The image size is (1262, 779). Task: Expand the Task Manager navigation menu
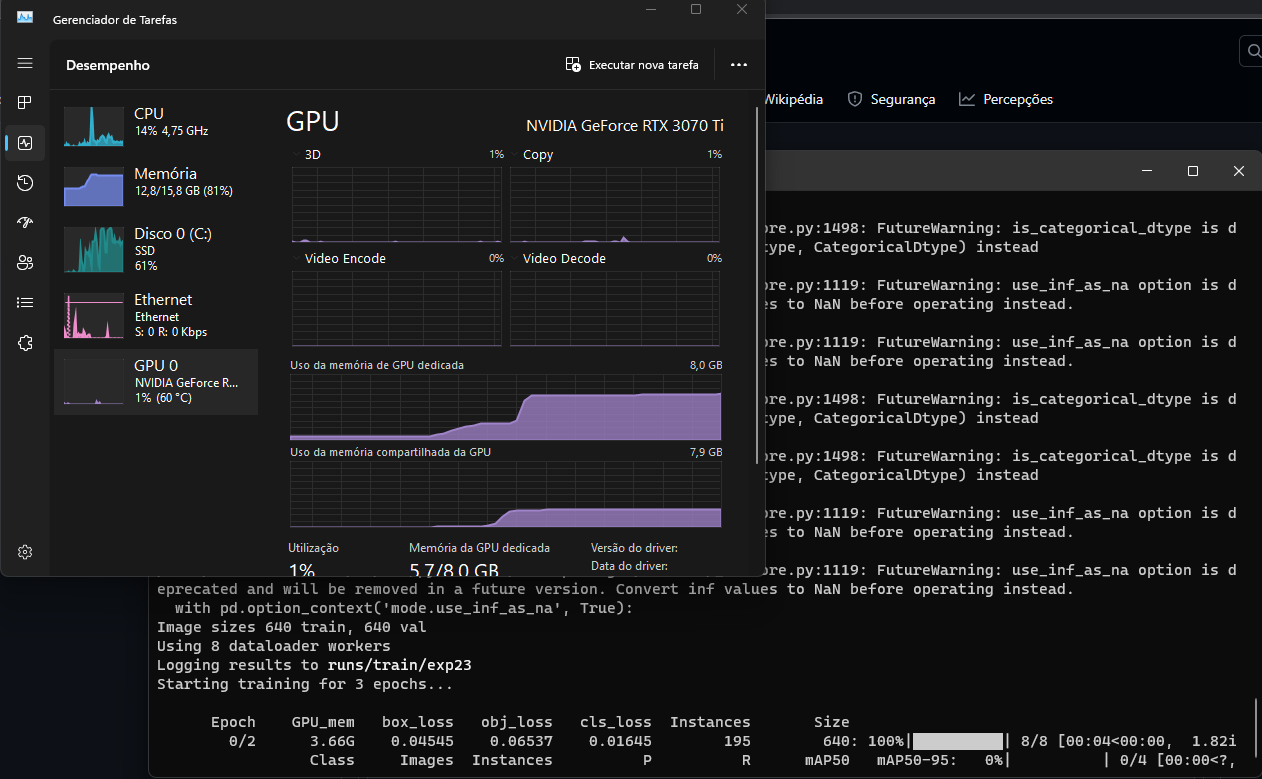25,62
